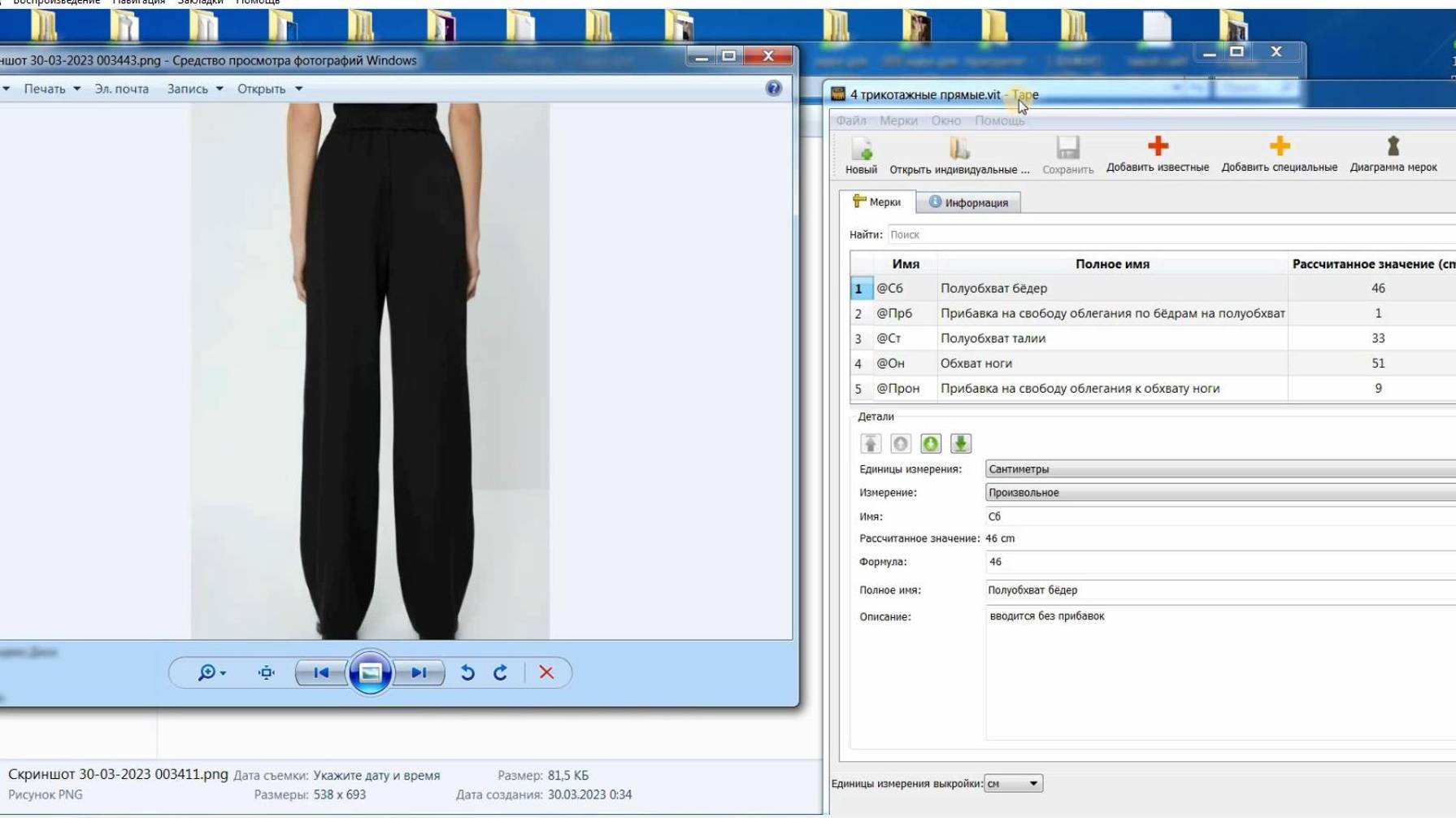Open the Печать dropdown menu
Viewport: 1456px width, 818px height.
(x=52, y=89)
